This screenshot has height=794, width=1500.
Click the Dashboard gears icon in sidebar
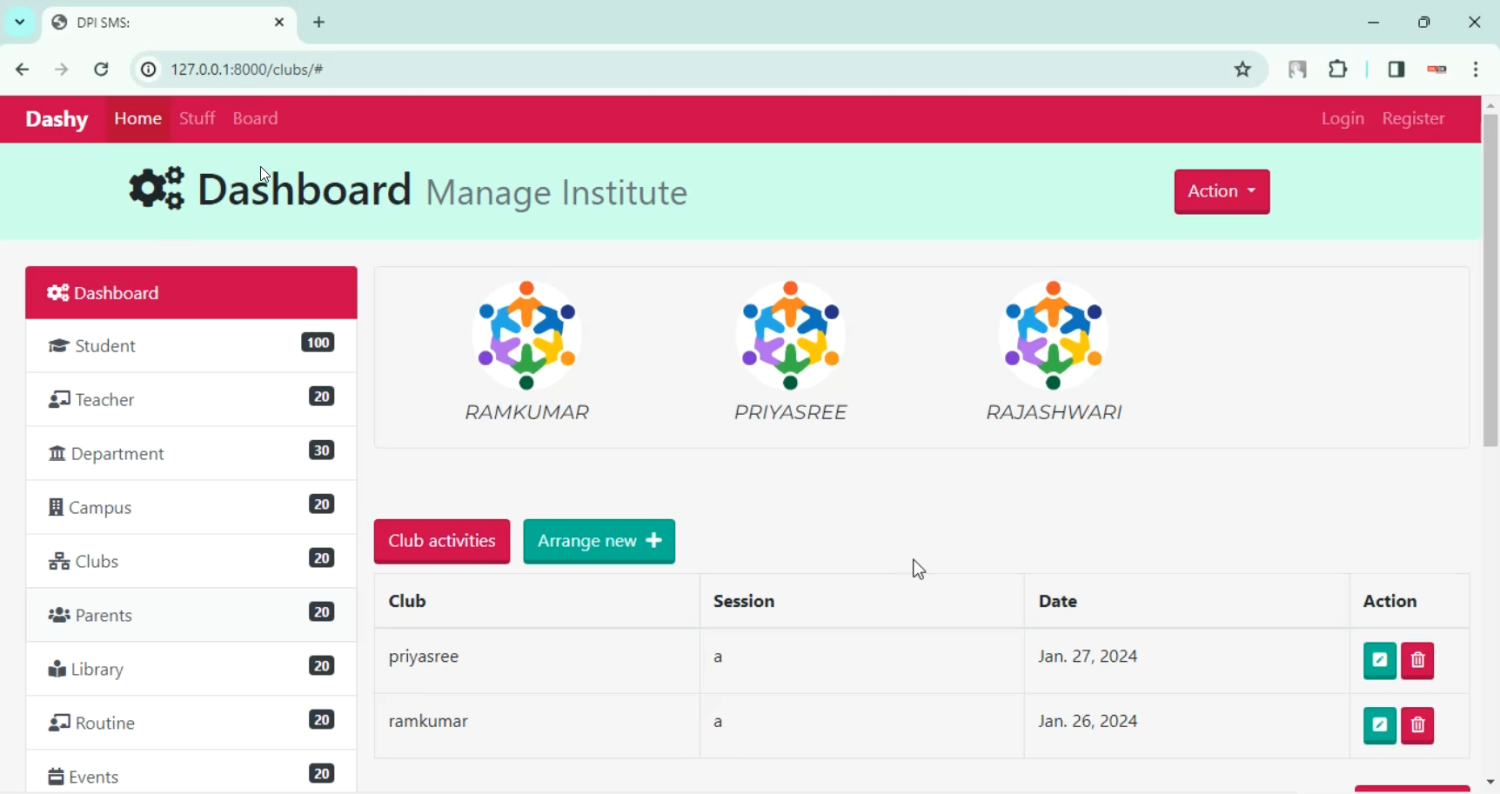pyautogui.click(x=58, y=293)
